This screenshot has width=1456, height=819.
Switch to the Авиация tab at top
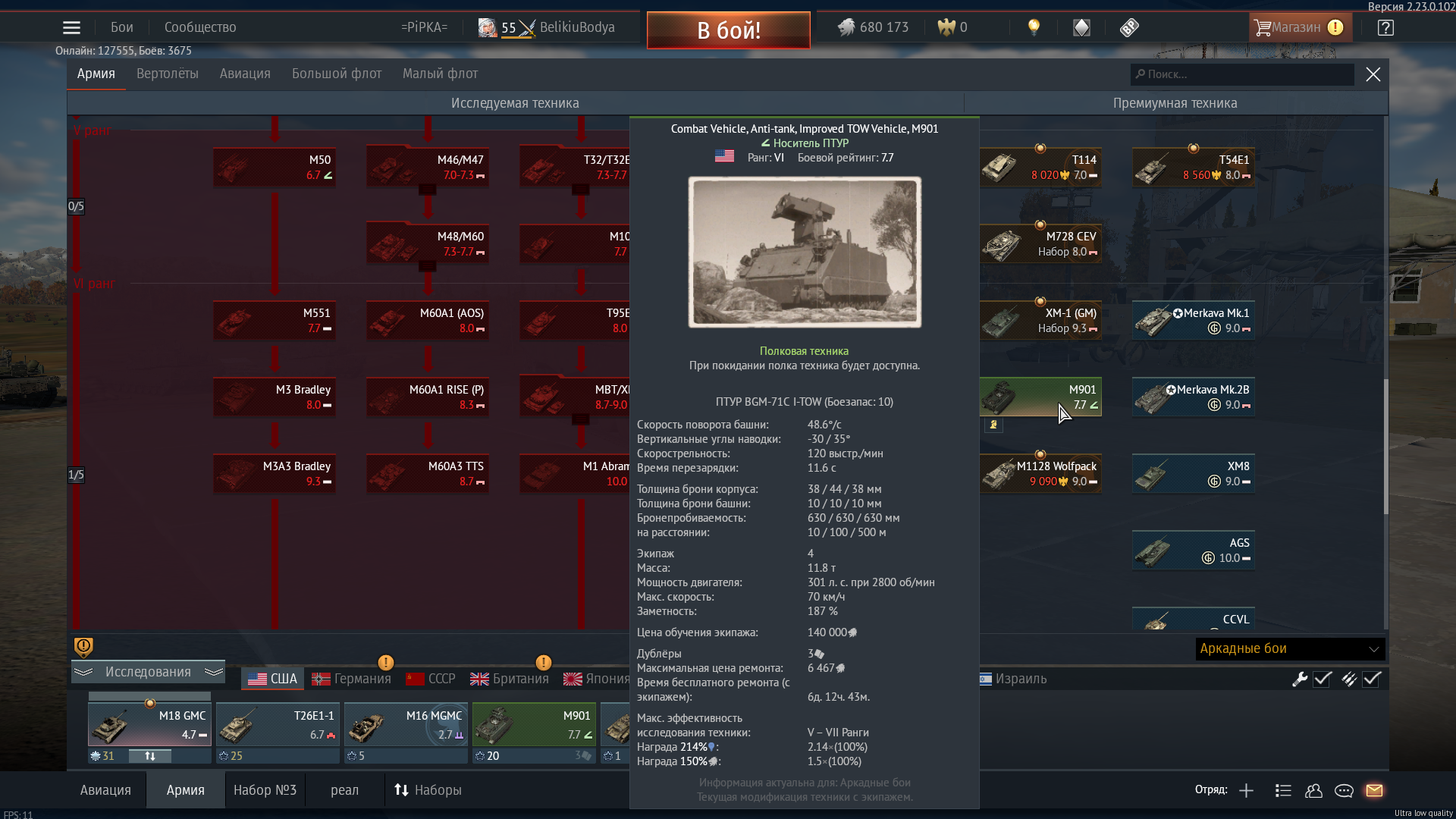245,74
